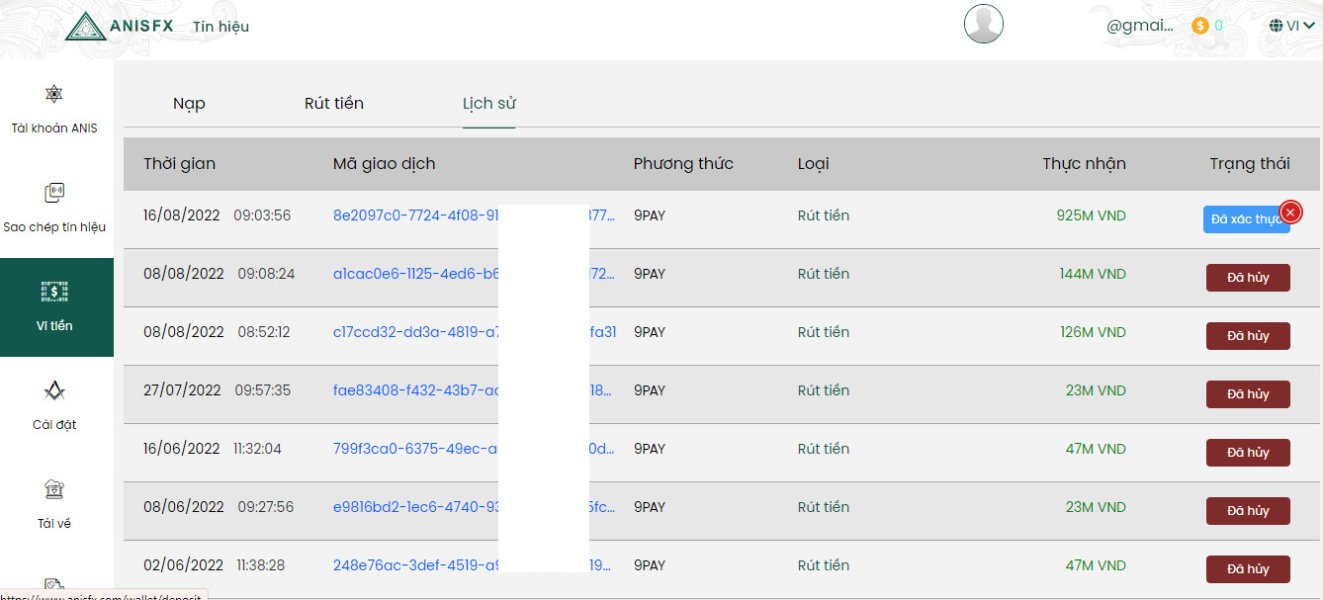
Task: Open the Tín hiệu menu item
Action: [x=221, y=27]
